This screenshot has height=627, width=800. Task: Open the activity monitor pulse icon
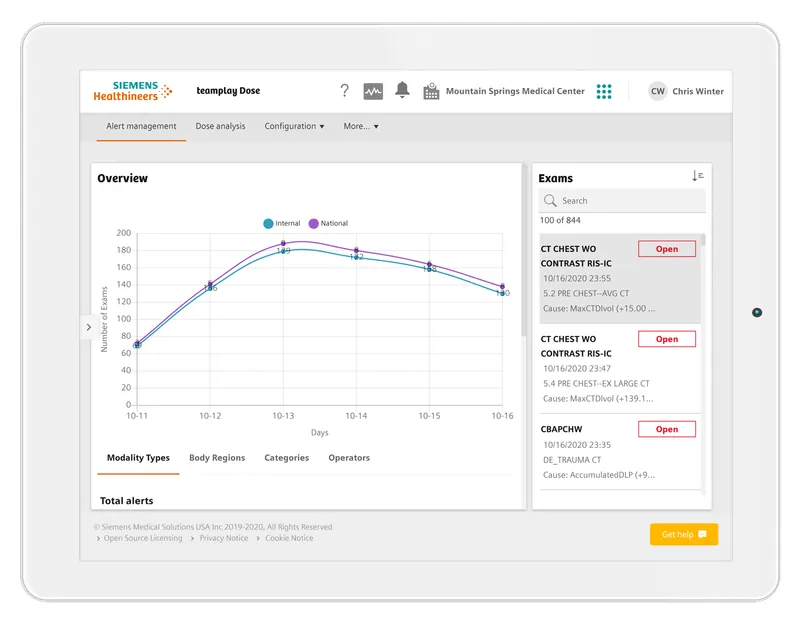pos(373,91)
